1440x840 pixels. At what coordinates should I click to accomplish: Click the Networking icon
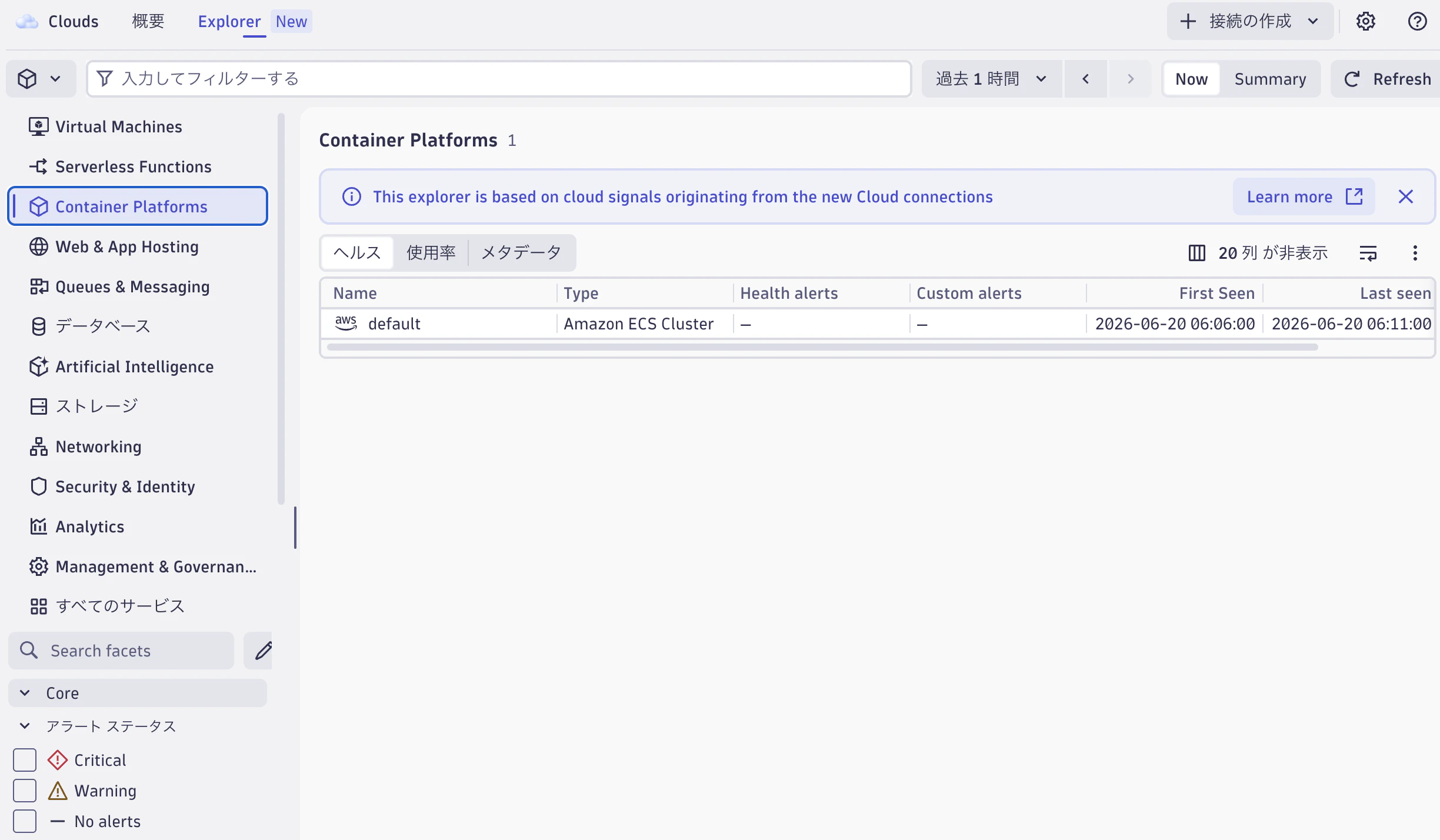(39, 446)
